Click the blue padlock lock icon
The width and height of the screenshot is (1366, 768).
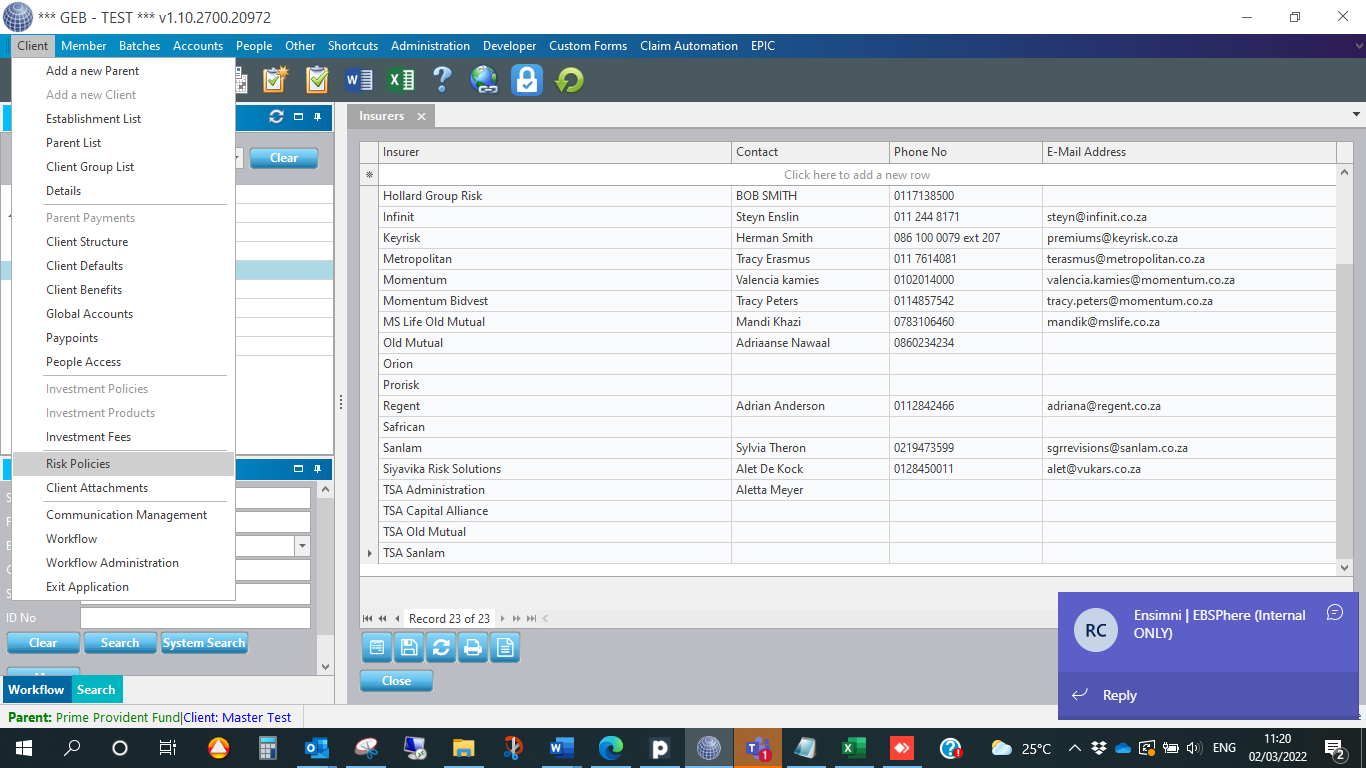pyautogui.click(x=527, y=79)
